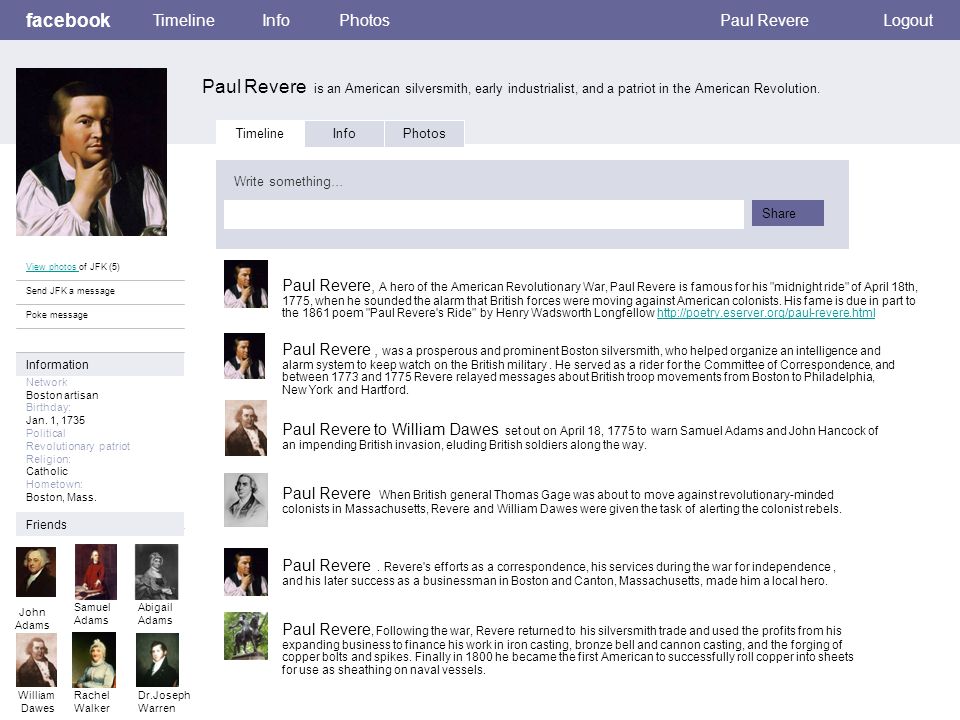Click the 'Boston, Mass.' hometown value

tap(61, 497)
